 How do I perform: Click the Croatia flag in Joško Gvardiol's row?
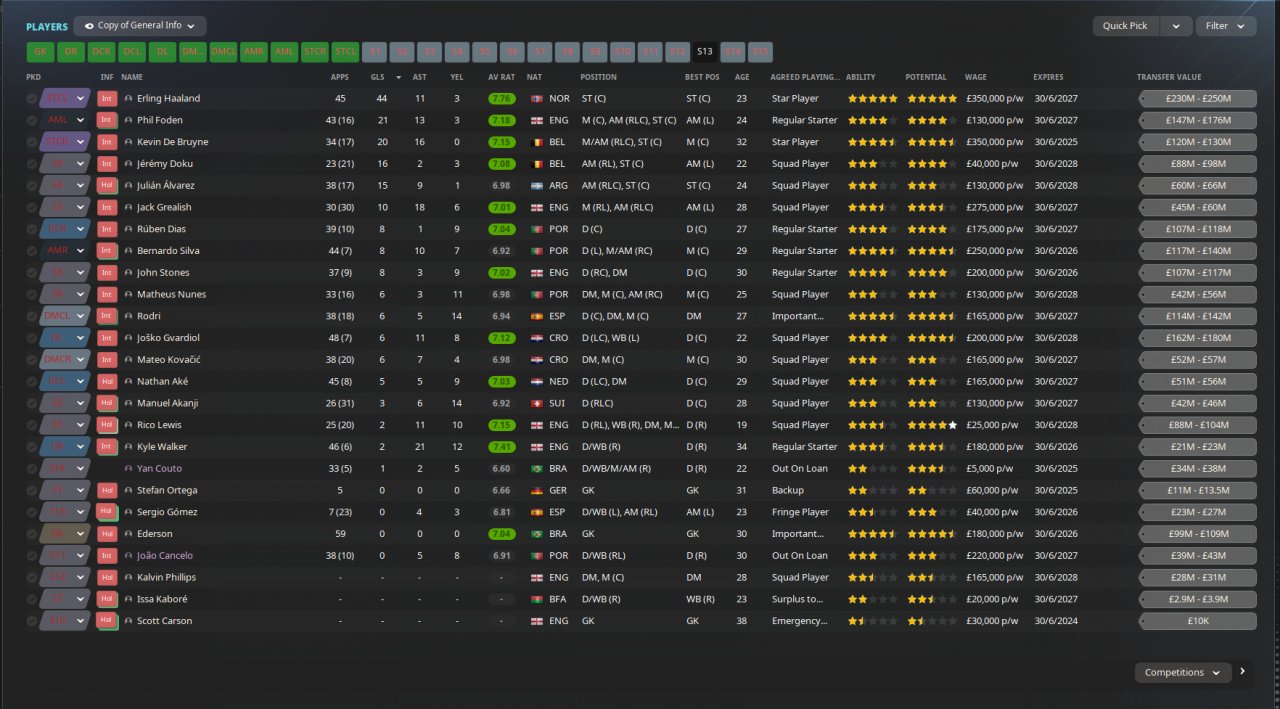coord(535,338)
